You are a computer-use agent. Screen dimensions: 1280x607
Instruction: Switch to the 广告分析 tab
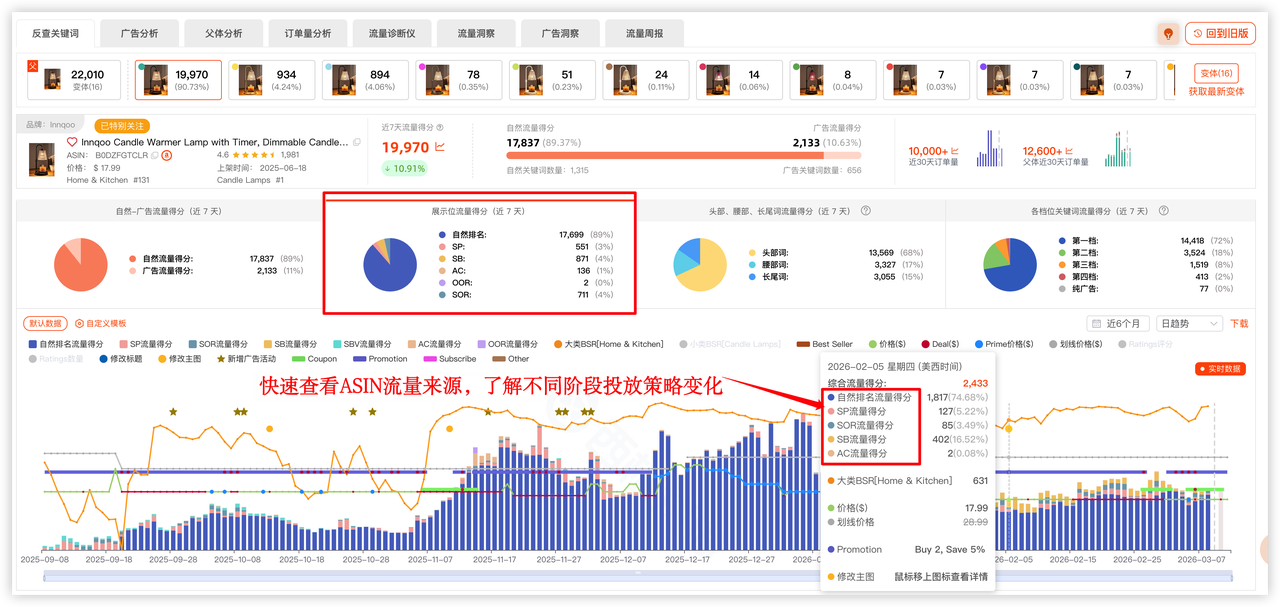coord(143,33)
